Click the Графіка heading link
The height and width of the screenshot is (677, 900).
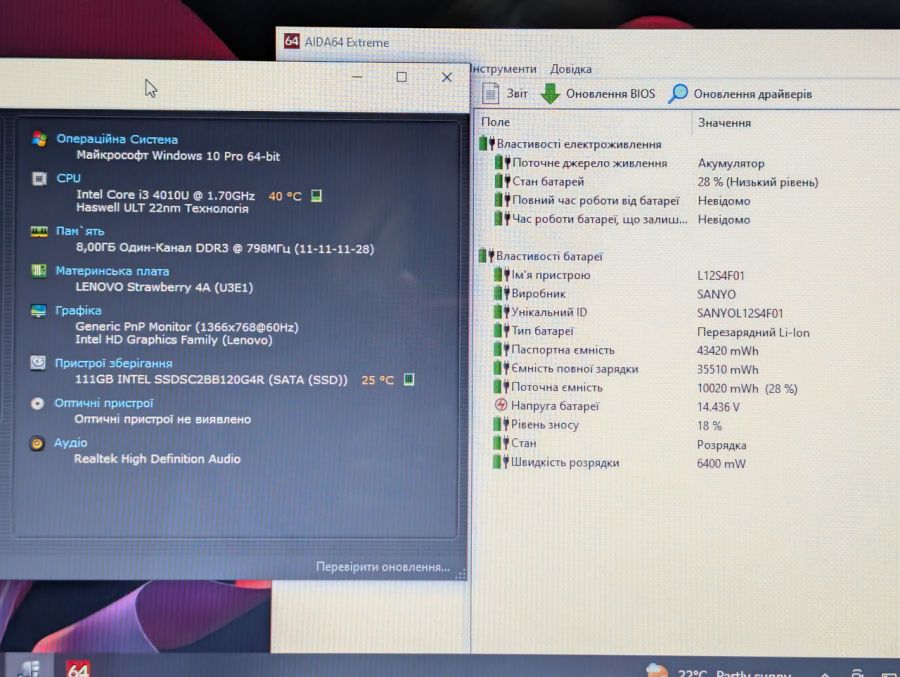(78, 310)
